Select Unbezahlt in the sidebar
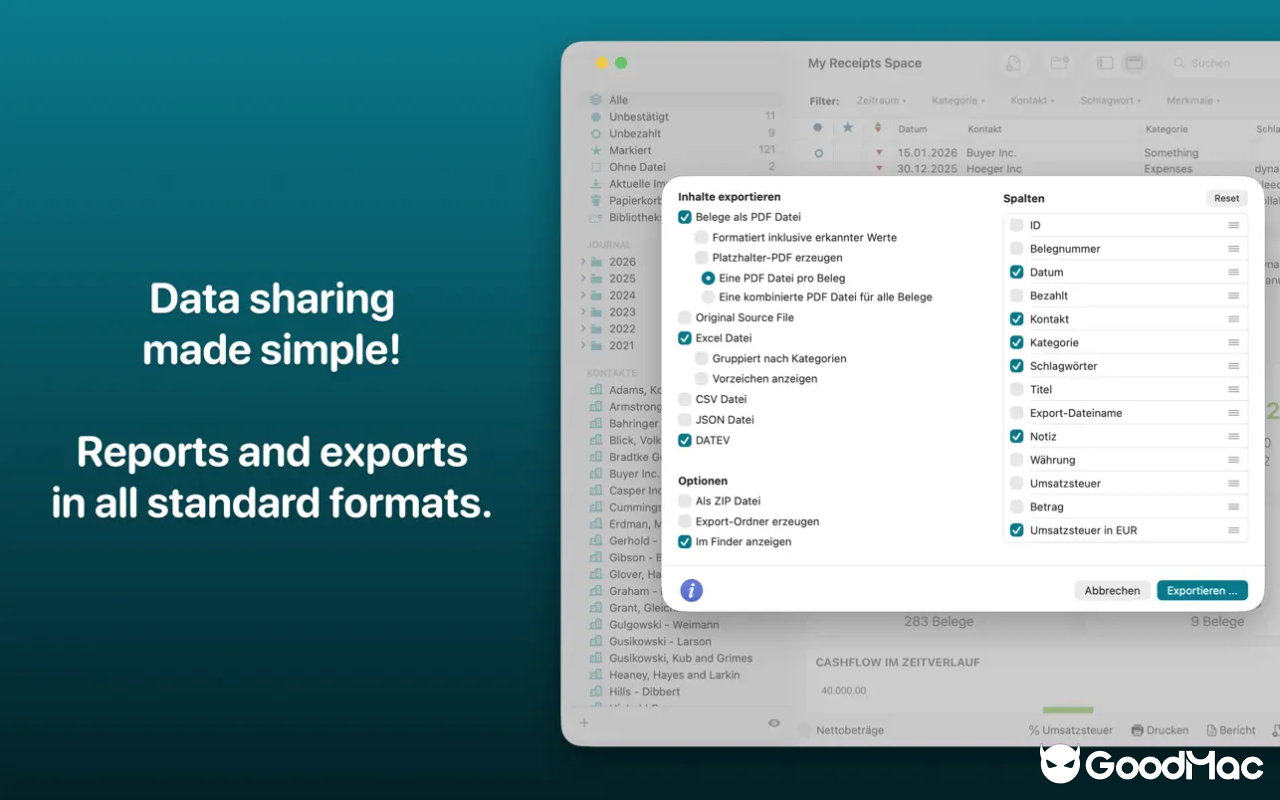Screen dimensions: 1280x800 pos(680,133)
